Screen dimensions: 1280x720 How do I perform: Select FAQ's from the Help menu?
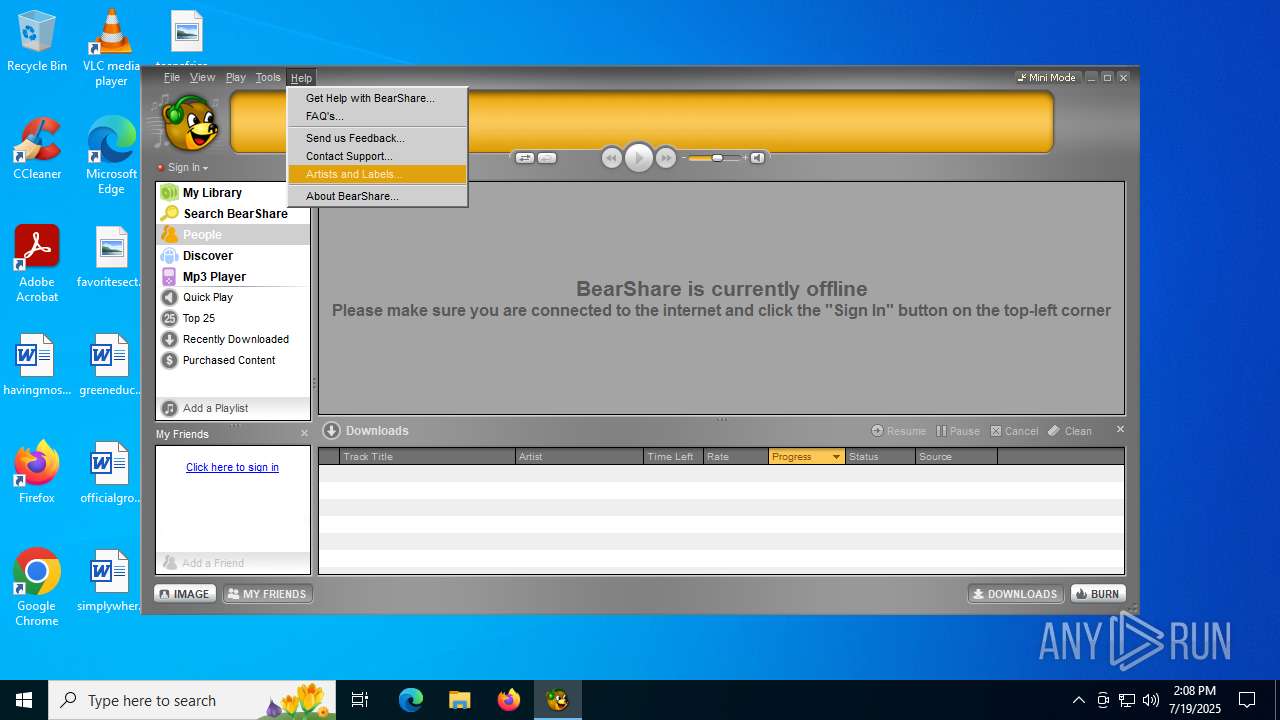378,116
